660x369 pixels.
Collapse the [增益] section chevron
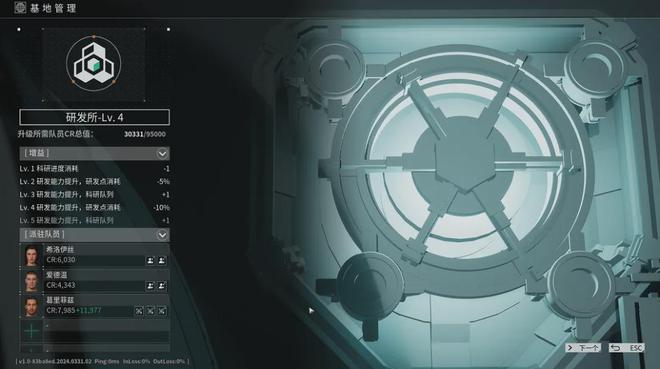tap(162, 154)
